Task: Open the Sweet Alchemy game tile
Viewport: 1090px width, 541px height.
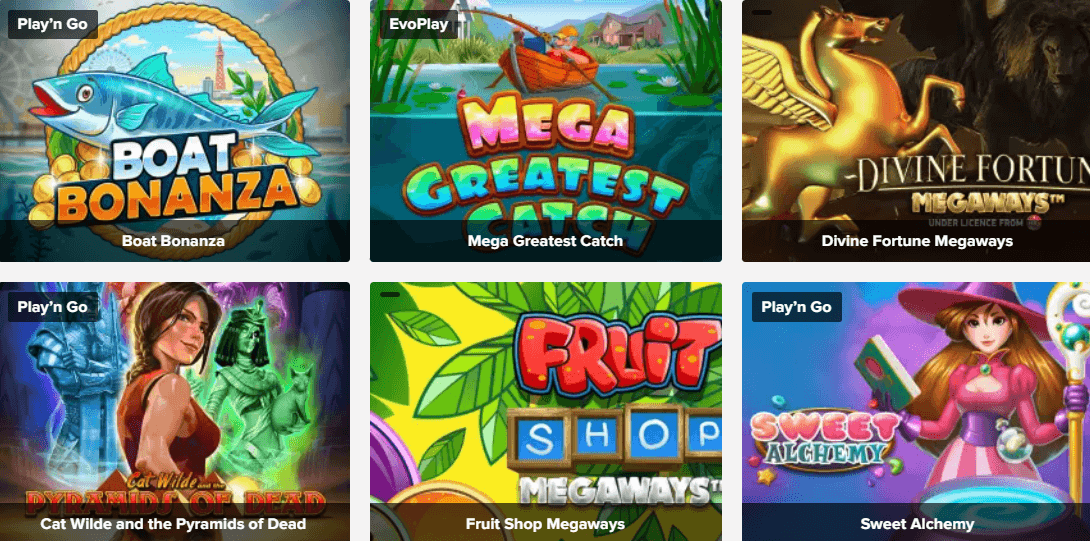Action: (x=916, y=412)
